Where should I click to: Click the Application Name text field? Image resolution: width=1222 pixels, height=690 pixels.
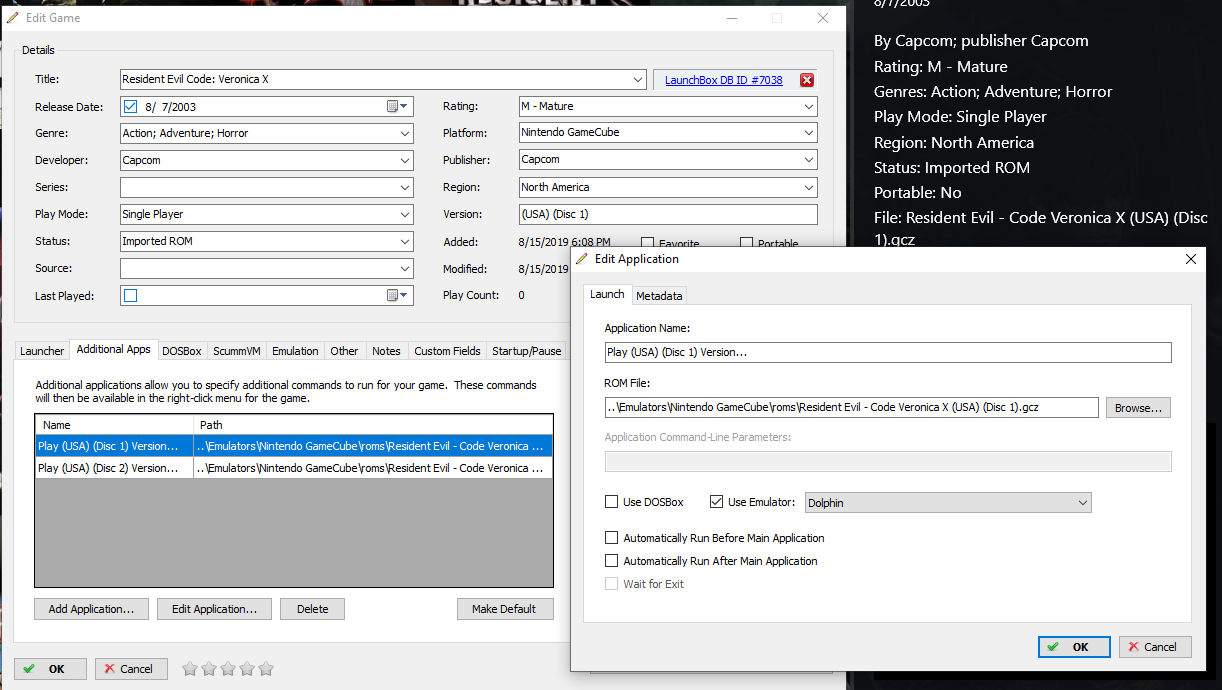click(888, 352)
